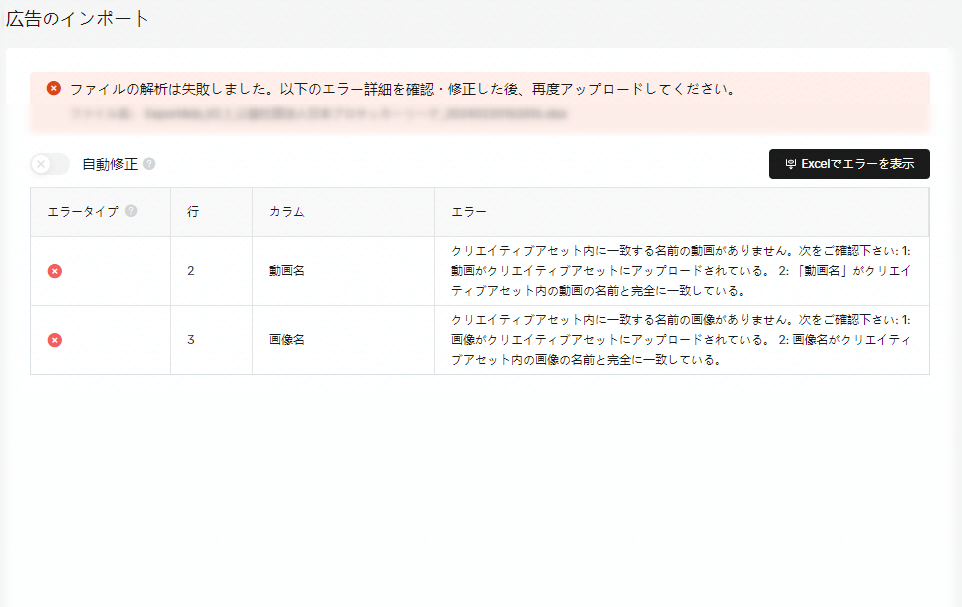Click the image-name error description text
This screenshot has width=962, height=607.
pyautogui.click(x=680, y=340)
